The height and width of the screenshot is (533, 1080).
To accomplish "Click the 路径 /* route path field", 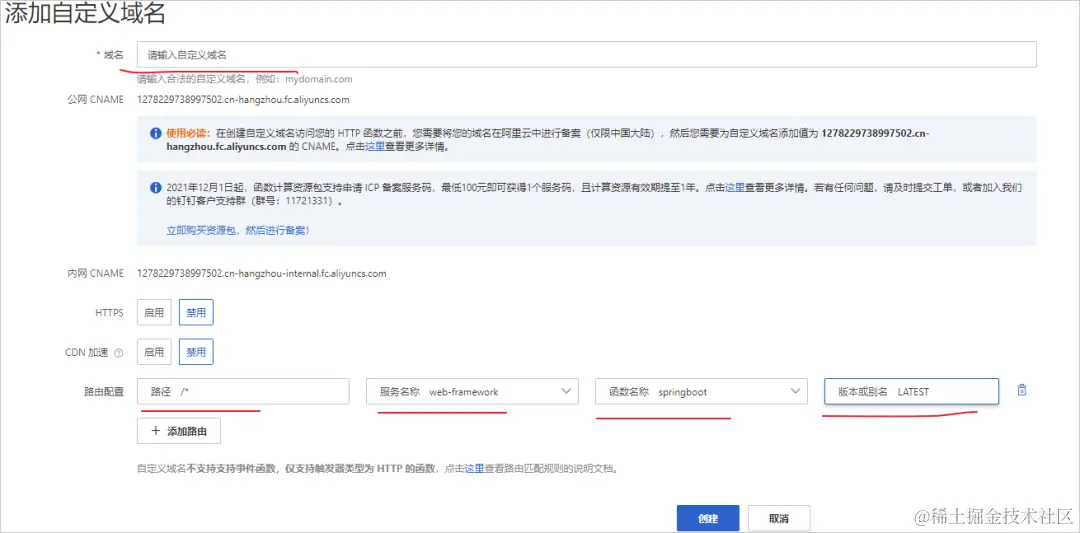I will [x=243, y=391].
